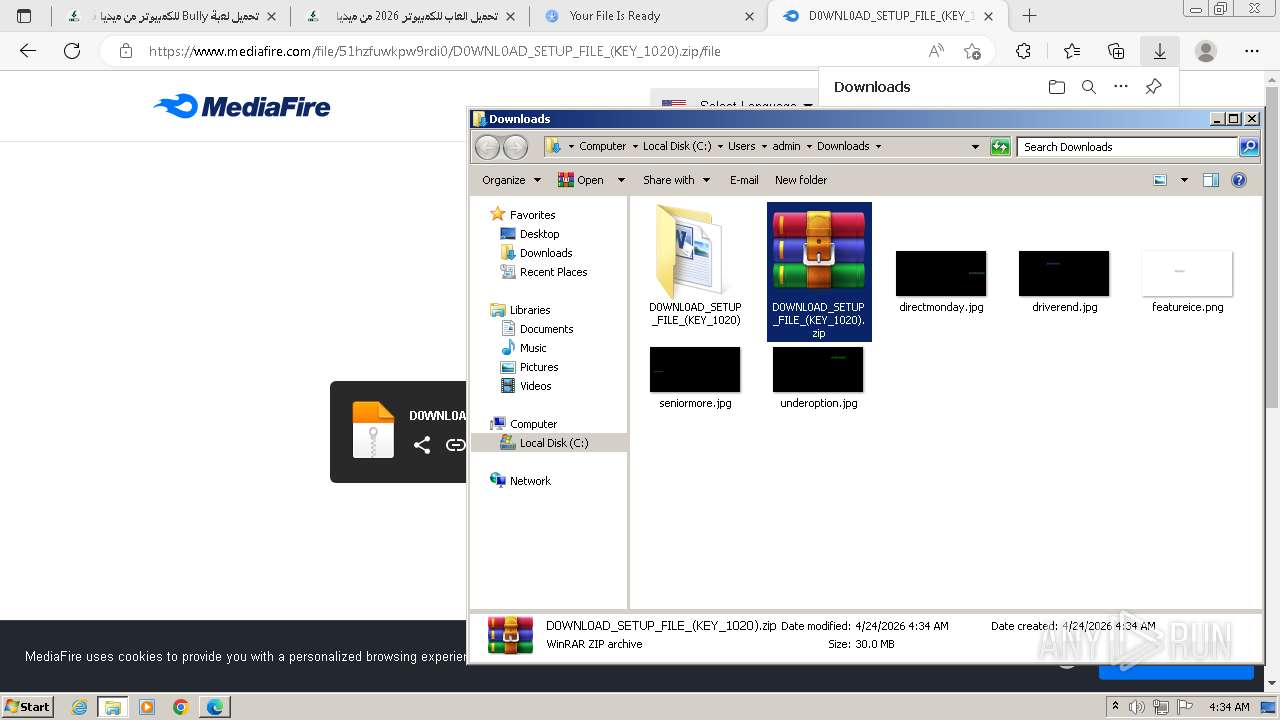The width and height of the screenshot is (1280, 720).
Task: Open the Favorites list icon
Action: tap(1072, 51)
